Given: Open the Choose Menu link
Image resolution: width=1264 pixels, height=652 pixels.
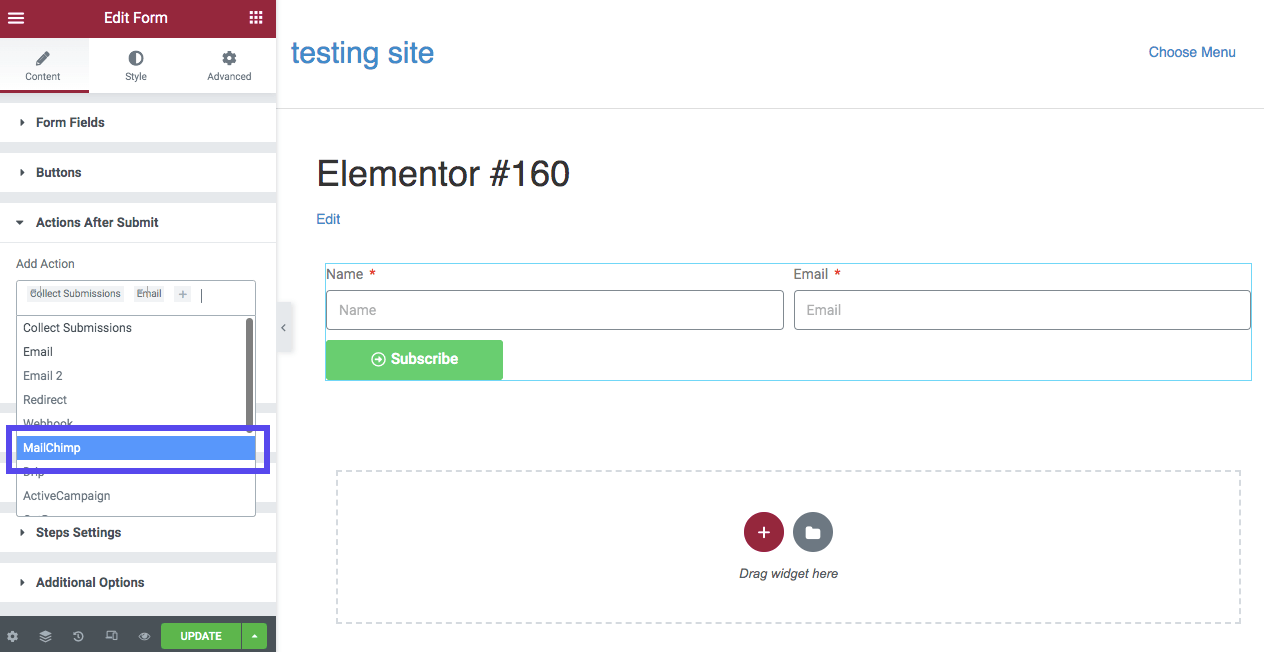Looking at the screenshot, I should coord(1191,52).
